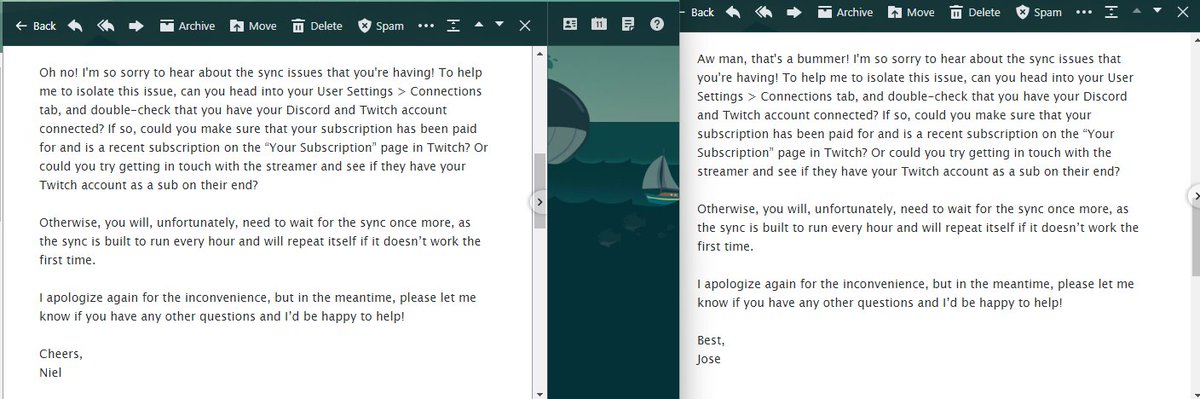Move the email in the left window
This screenshot has height=399, width=1200.
click(253, 26)
